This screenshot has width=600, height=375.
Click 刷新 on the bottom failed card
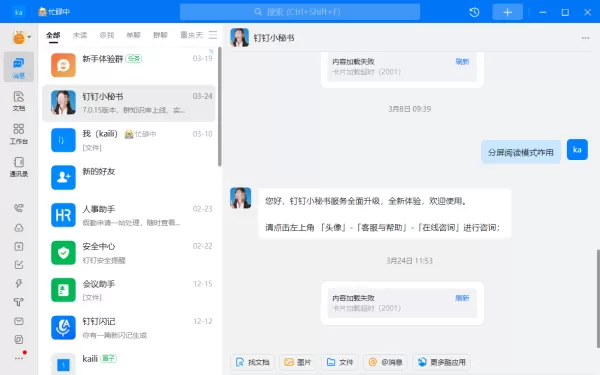click(462, 298)
